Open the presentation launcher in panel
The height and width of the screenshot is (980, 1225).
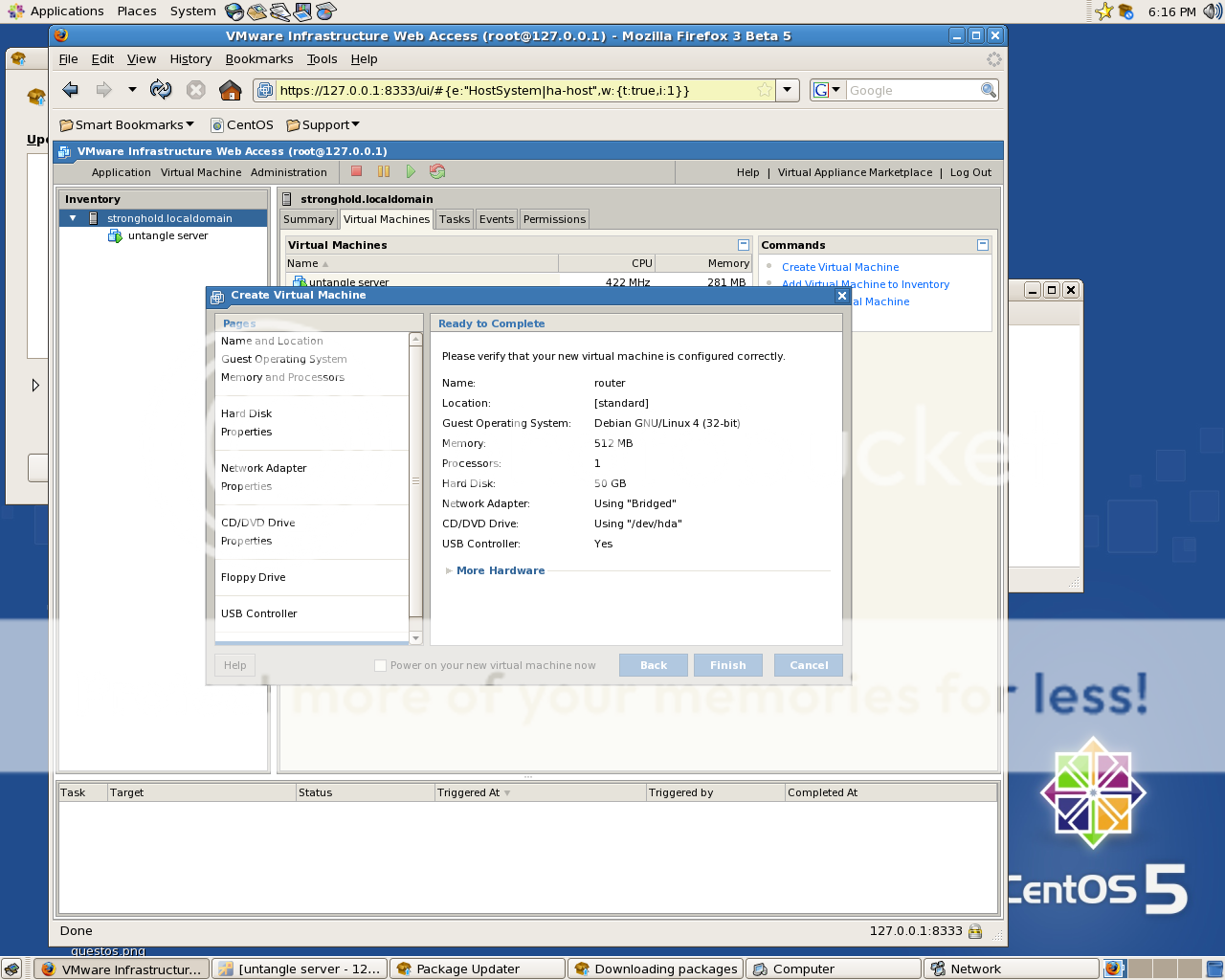[x=302, y=11]
